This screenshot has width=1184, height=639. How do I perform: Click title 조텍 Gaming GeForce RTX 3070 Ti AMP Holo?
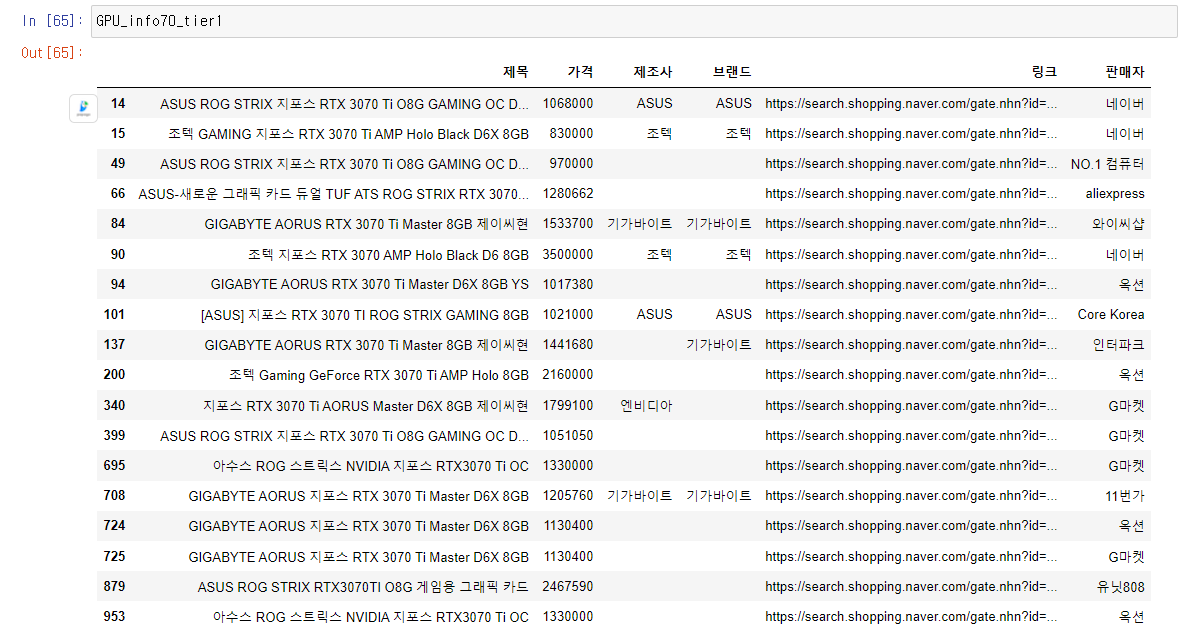click(x=379, y=375)
